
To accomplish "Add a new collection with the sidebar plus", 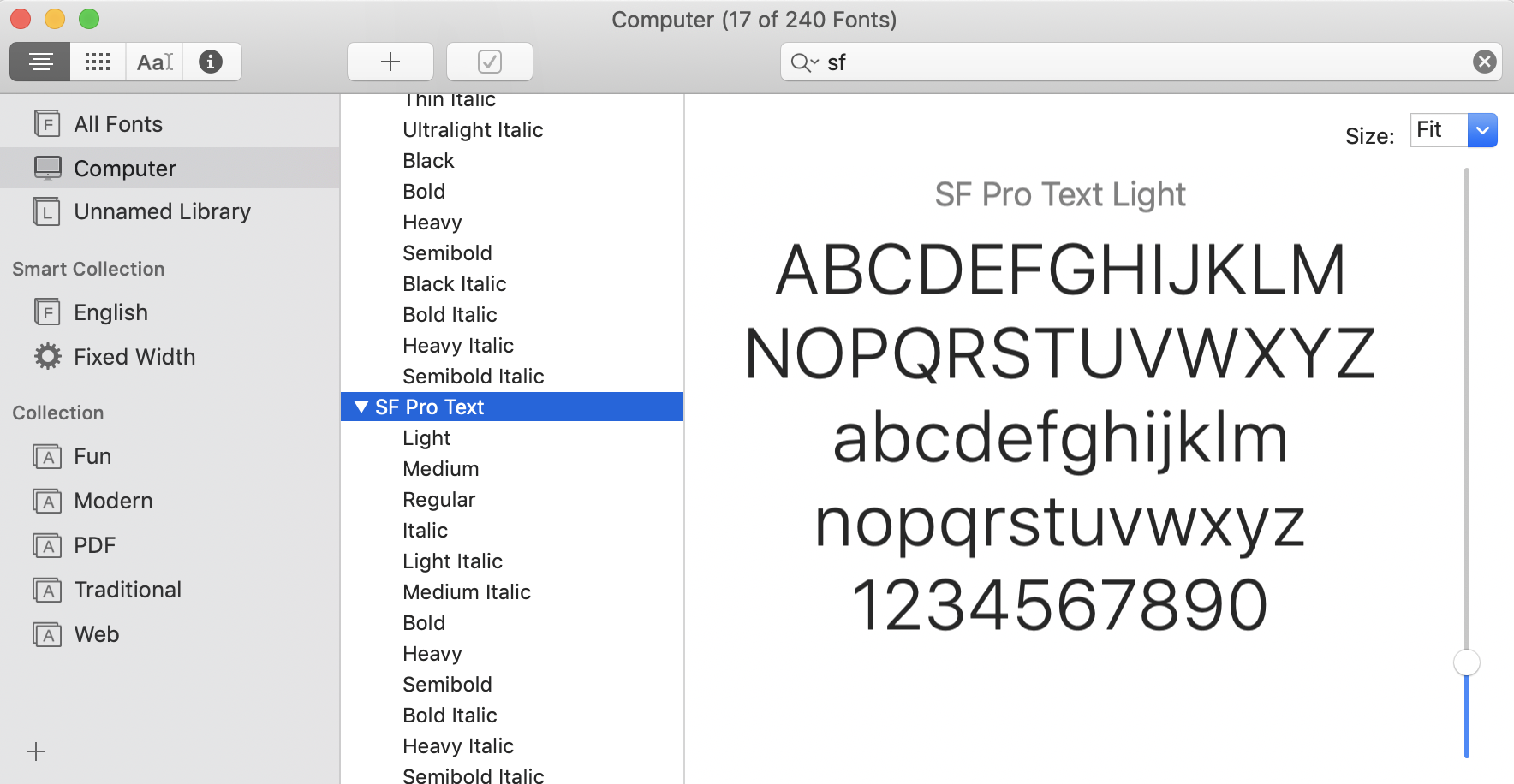I will click(x=36, y=751).
